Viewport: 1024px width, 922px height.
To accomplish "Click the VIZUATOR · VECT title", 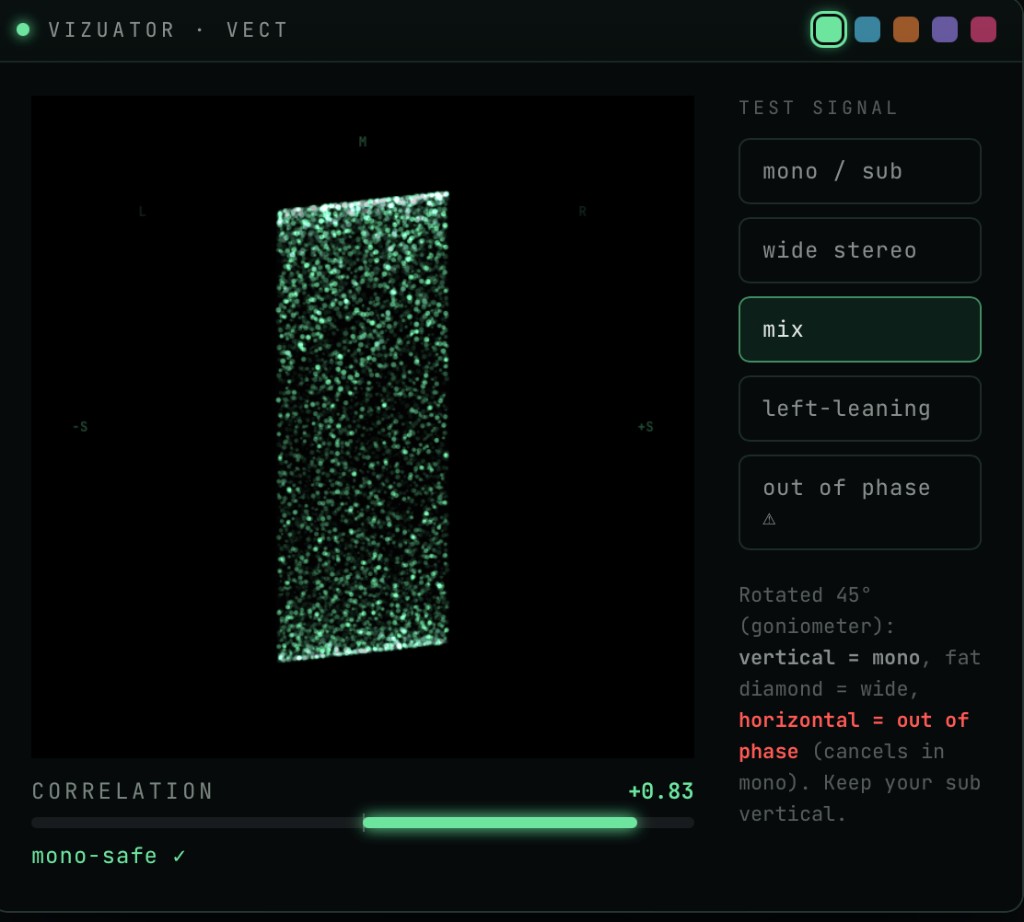I will 168,30.
